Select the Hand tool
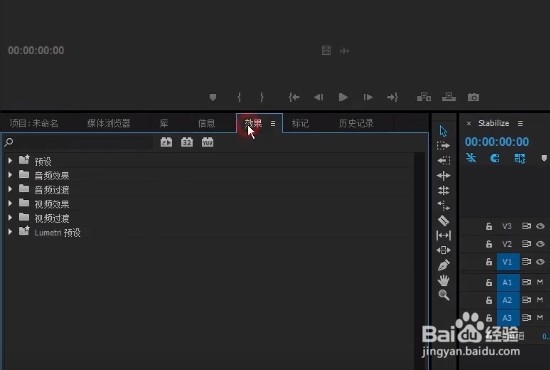The image size is (550, 370). point(443,280)
